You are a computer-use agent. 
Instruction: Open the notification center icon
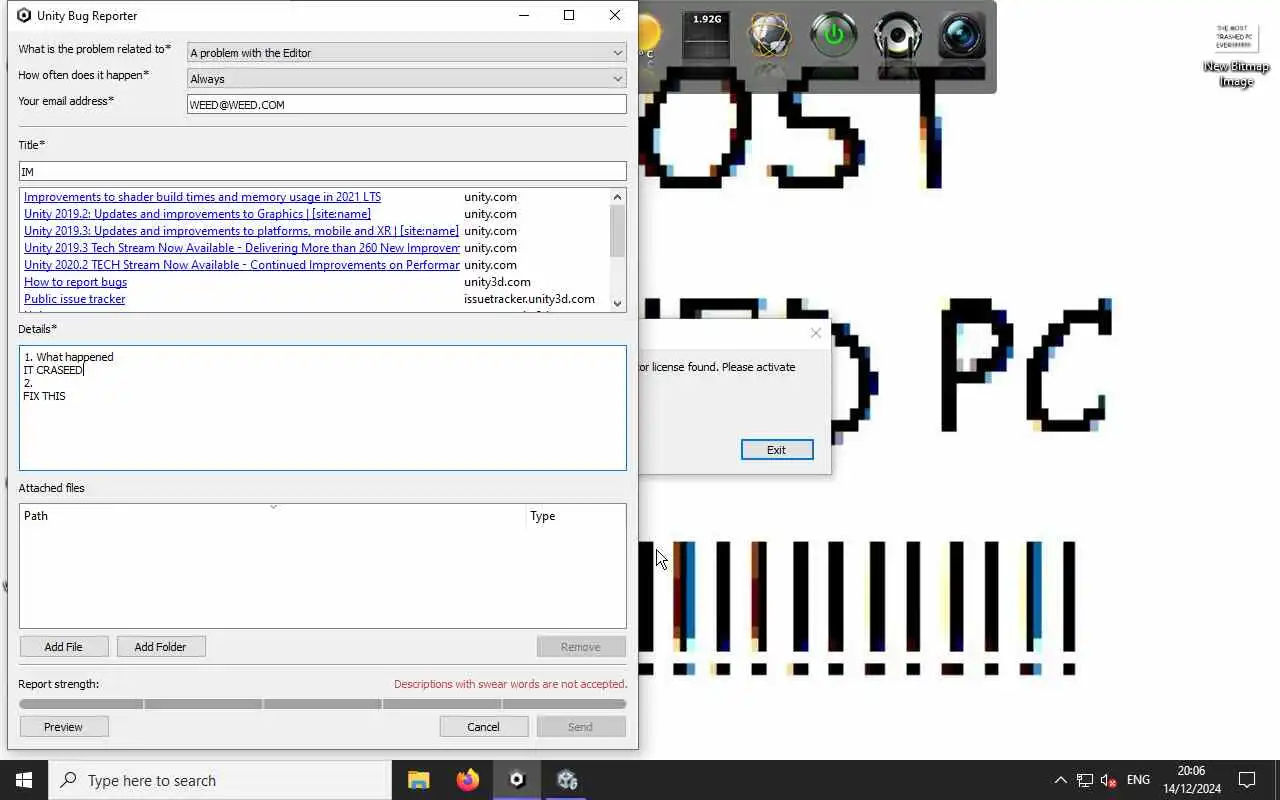pyautogui.click(x=1247, y=780)
